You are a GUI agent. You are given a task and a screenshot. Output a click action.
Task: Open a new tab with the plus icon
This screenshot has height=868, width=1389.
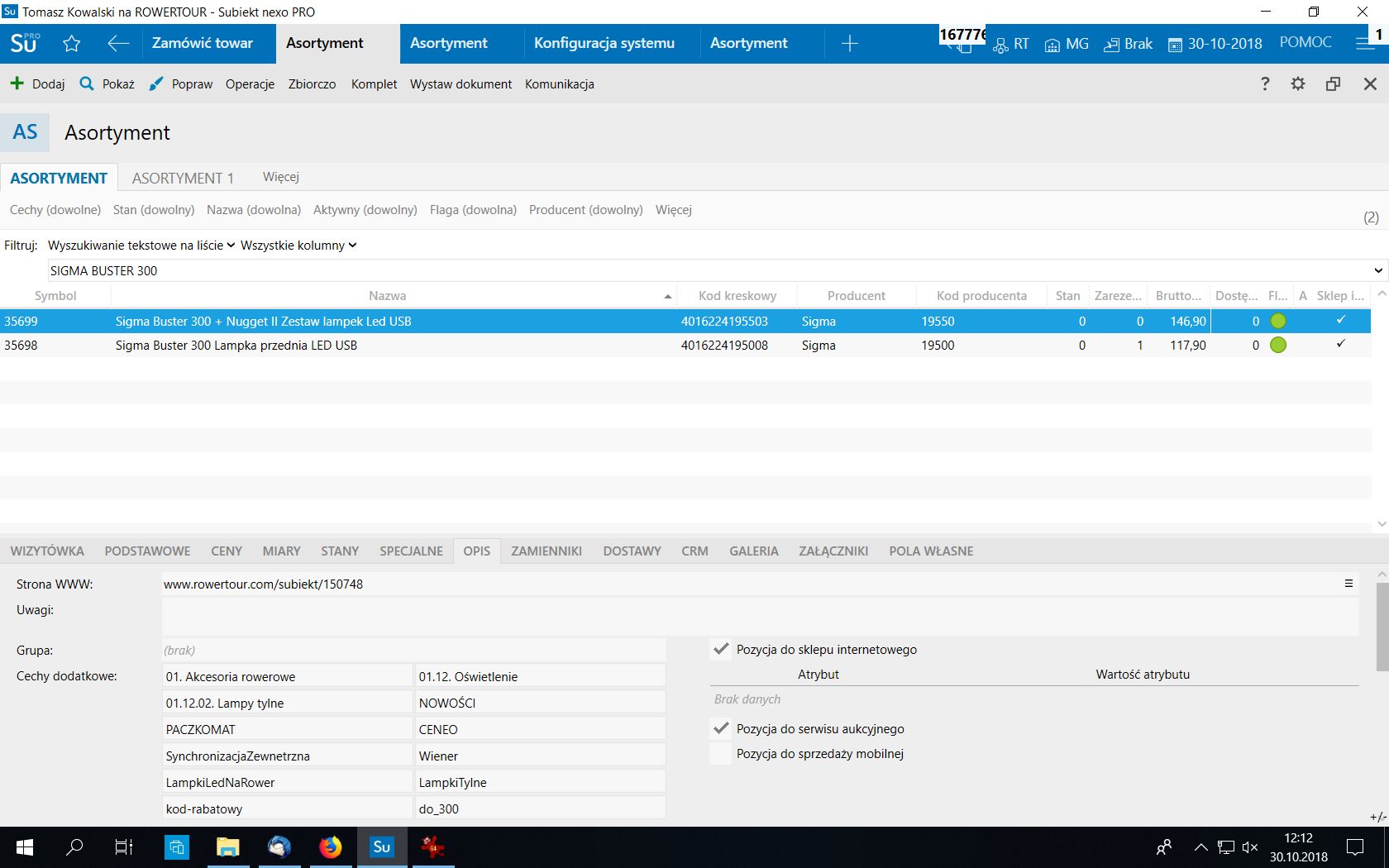click(849, 44)
